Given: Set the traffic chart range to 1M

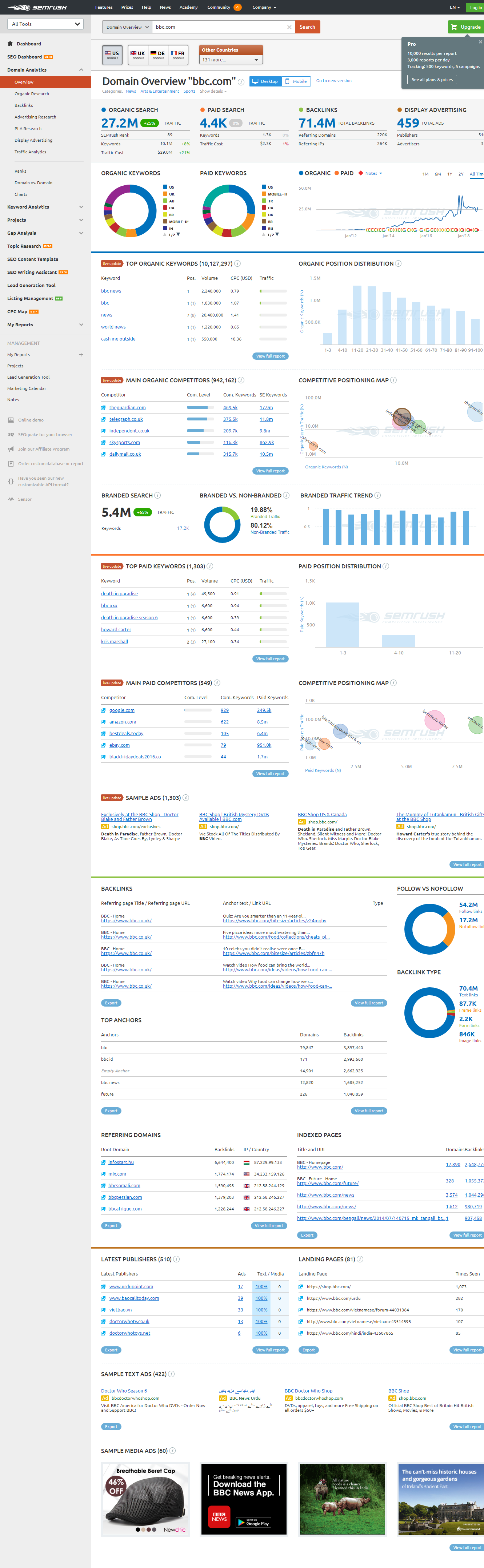Looking at the screenshot, I should click(425, 174).
